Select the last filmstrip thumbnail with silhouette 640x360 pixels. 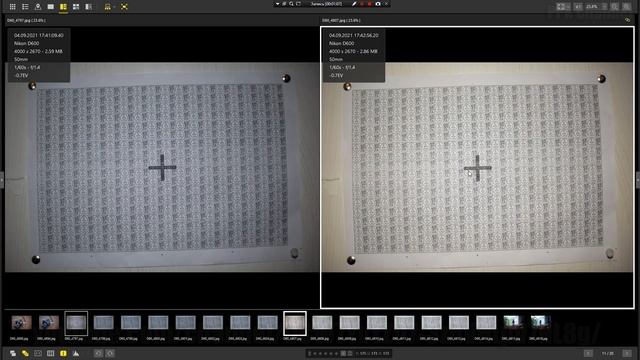540,322
